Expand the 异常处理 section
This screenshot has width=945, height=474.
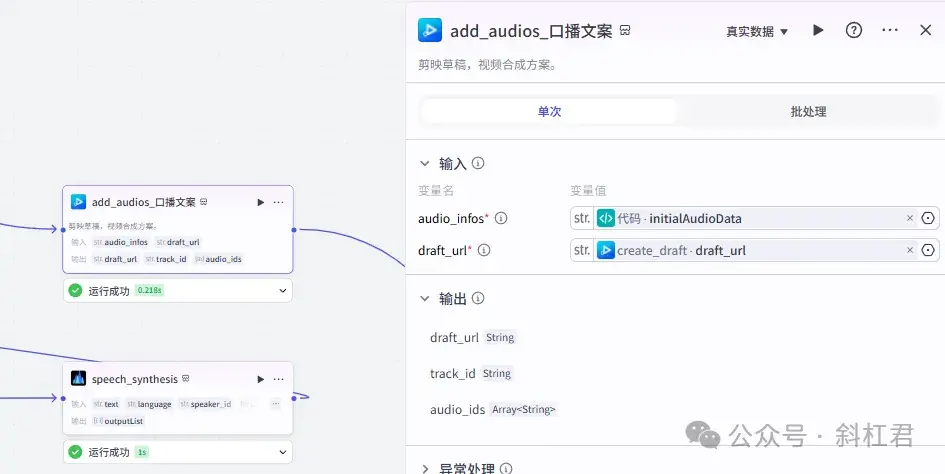tap(425, 469)
